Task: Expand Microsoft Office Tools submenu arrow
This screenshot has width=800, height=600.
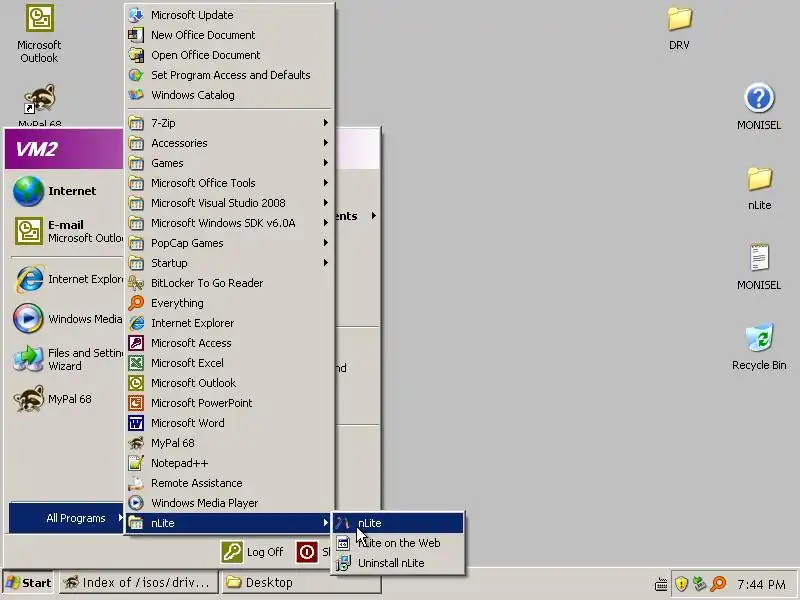Action: tap(325, 183)
